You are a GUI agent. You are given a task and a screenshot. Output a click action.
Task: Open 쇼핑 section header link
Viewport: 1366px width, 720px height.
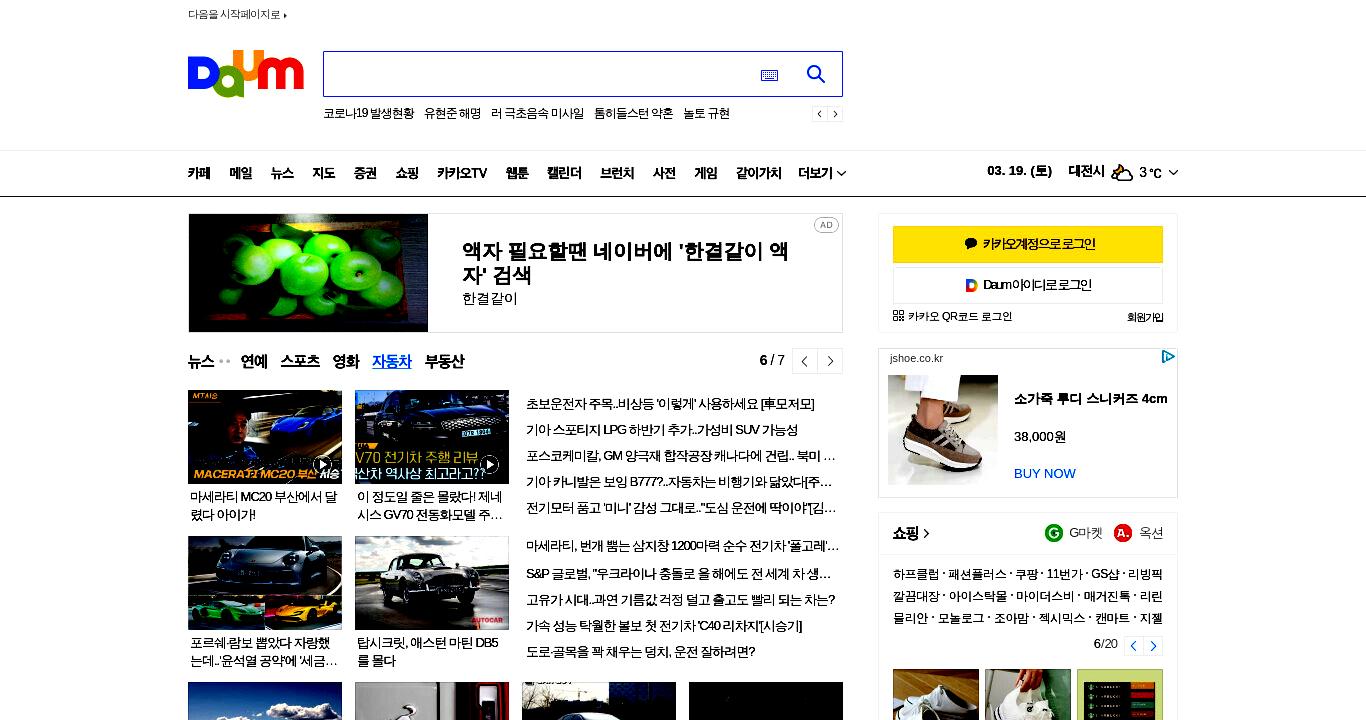tap(911, 533)
